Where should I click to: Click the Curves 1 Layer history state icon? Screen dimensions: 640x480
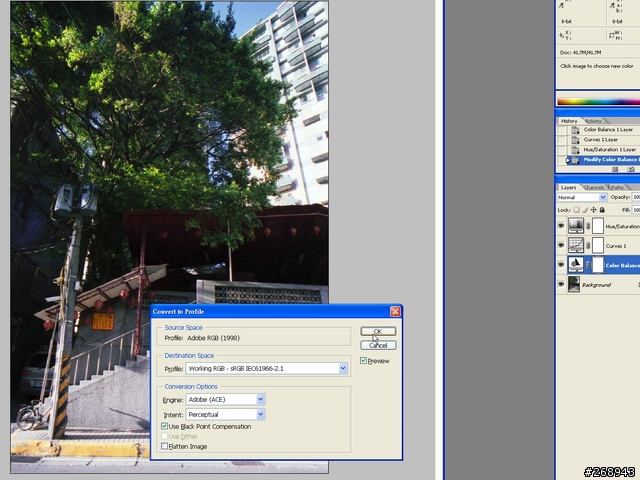(x=575, y=140)
